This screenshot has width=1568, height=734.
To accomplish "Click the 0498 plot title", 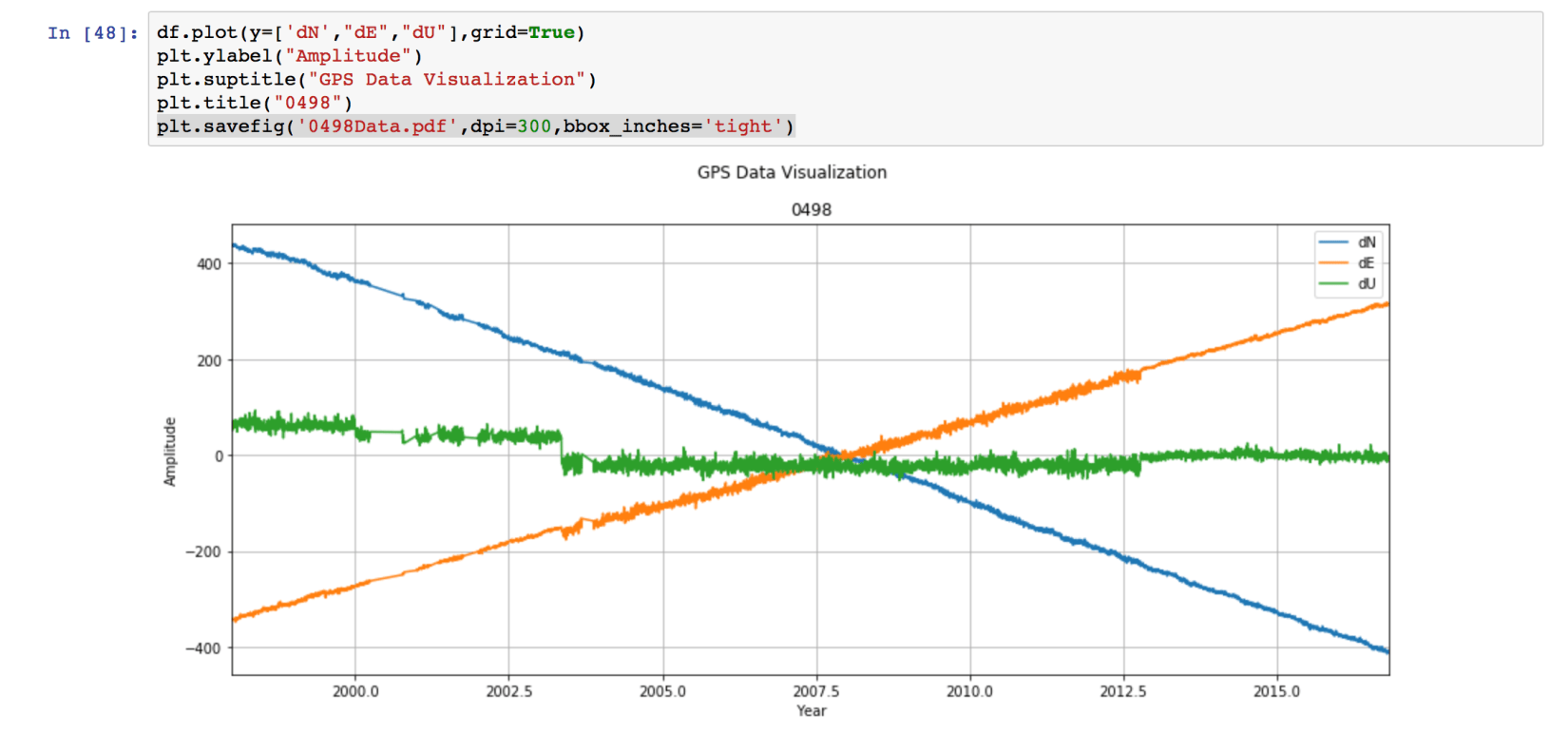I will [812, 209].
